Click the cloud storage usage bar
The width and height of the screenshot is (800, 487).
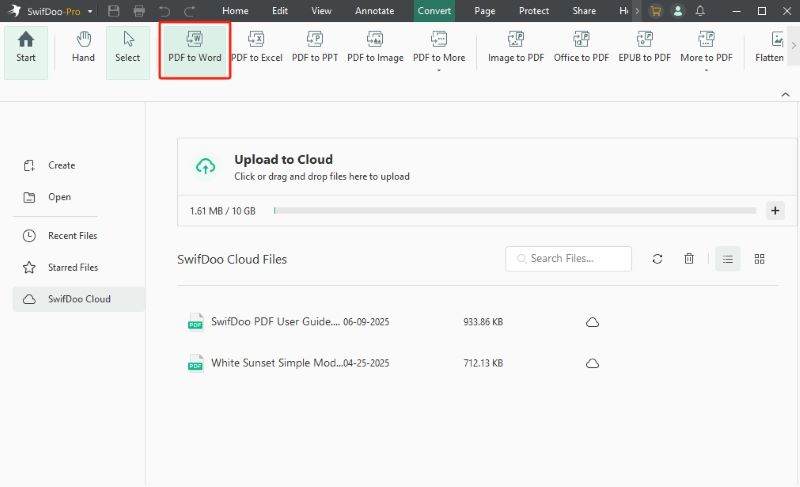(x=515, y=211)
